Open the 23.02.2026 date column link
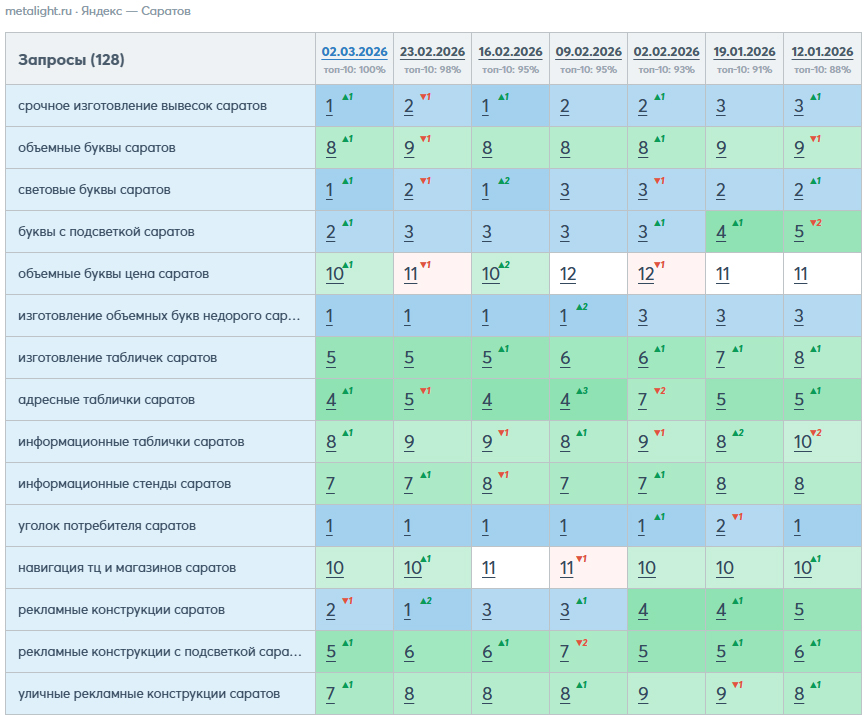 432,52
